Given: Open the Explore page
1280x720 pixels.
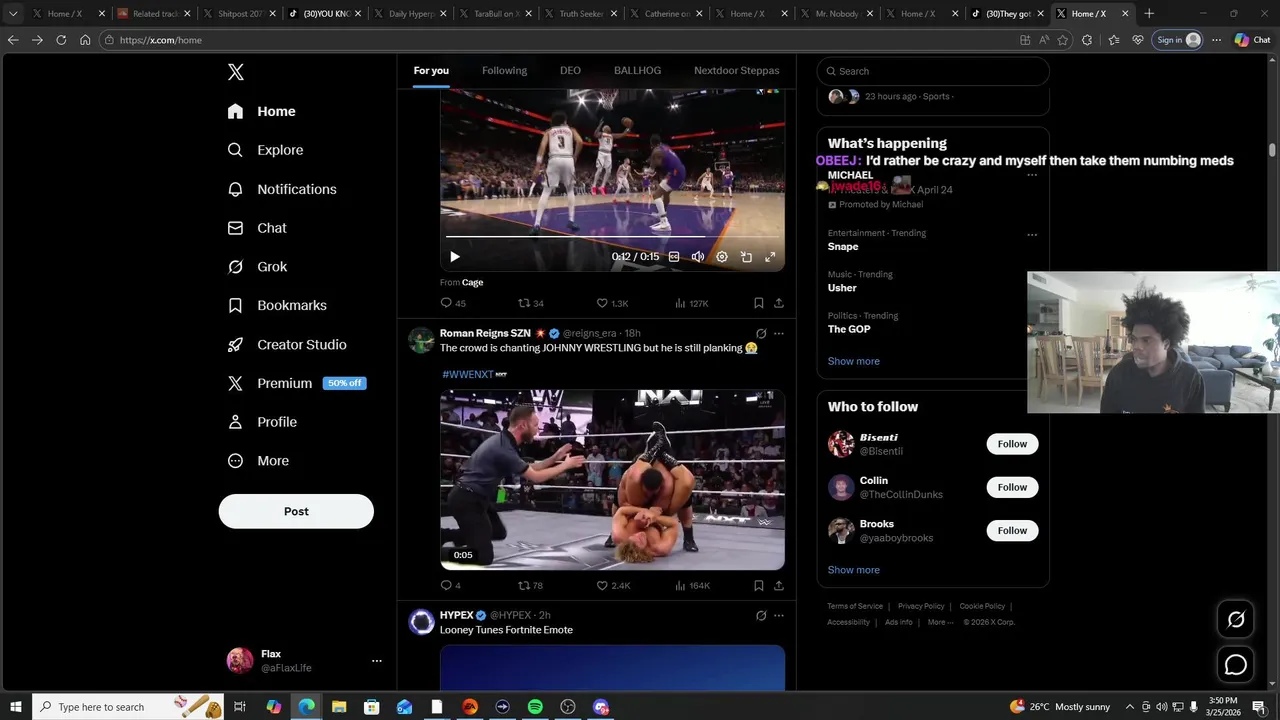Looking at the screenshot, I should click(x=265, y=150).
